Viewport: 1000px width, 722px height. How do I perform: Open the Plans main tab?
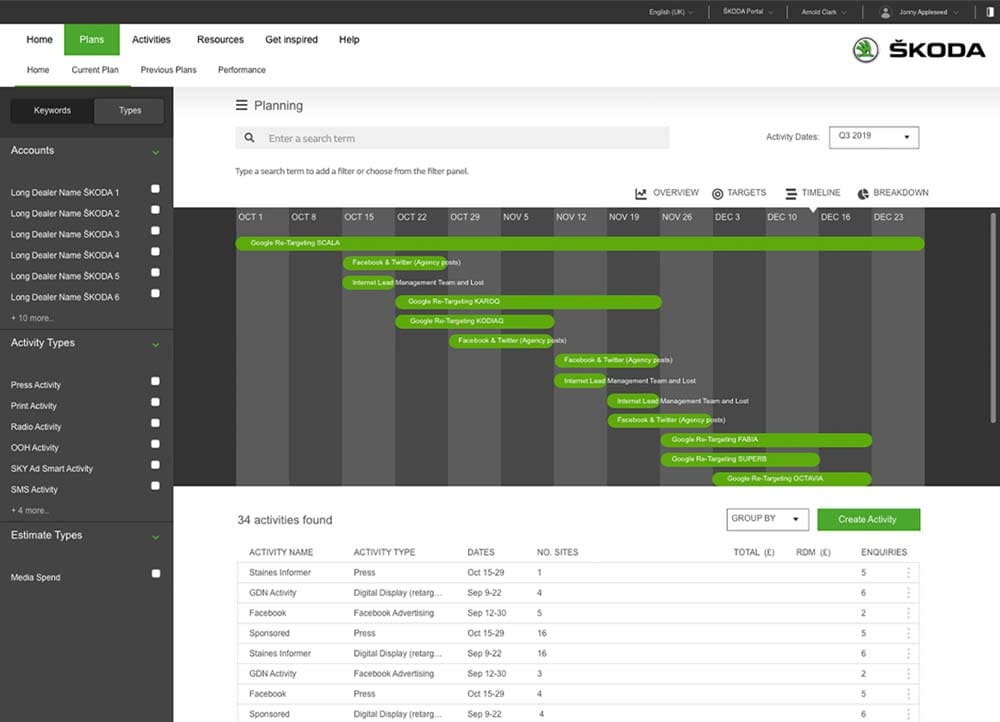(x=92, y=40)
